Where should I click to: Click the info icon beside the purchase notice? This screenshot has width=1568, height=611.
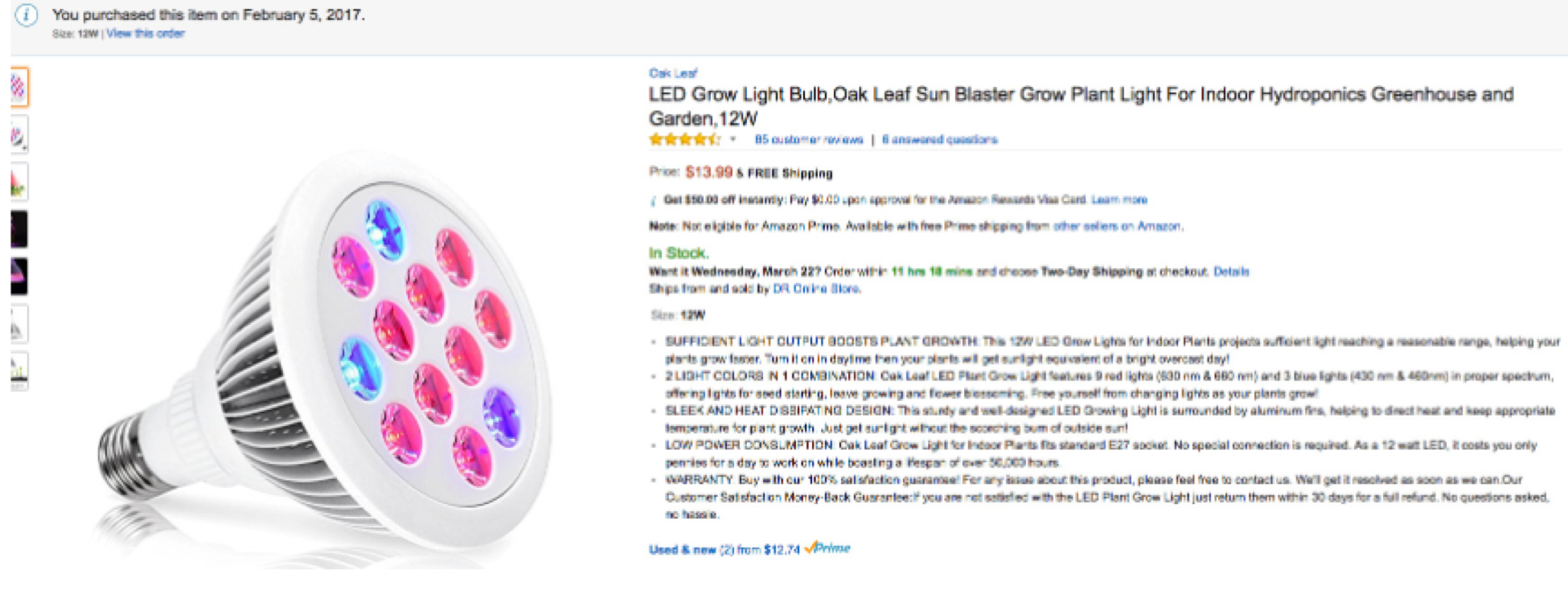(x=27, y=15)
